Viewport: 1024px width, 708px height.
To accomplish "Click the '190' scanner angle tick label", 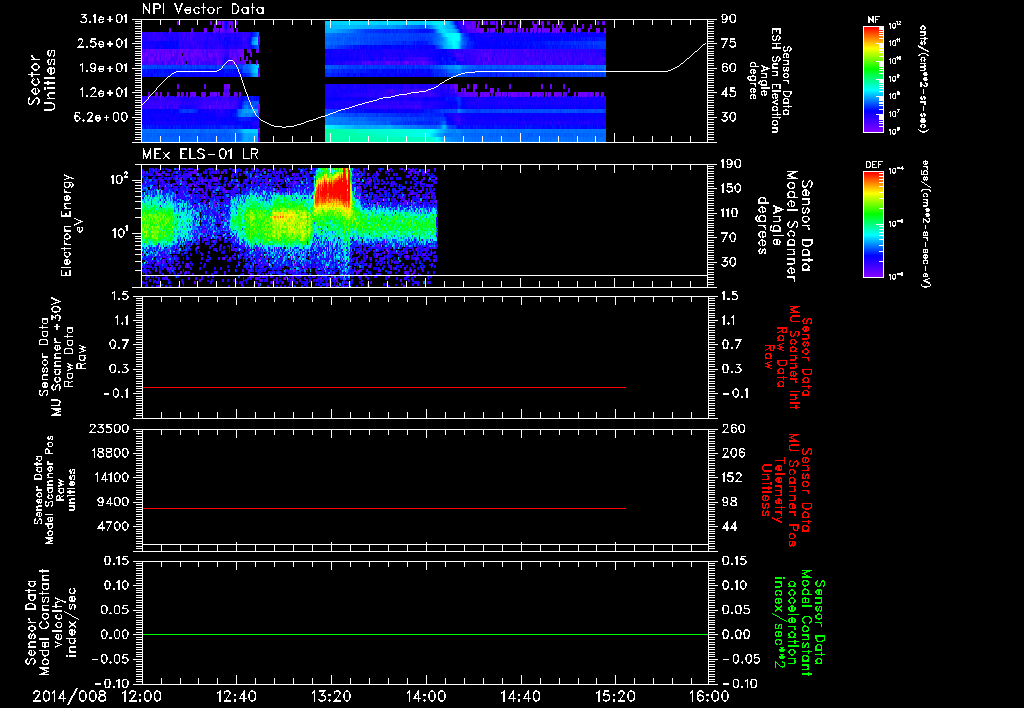I will point(731,164).
